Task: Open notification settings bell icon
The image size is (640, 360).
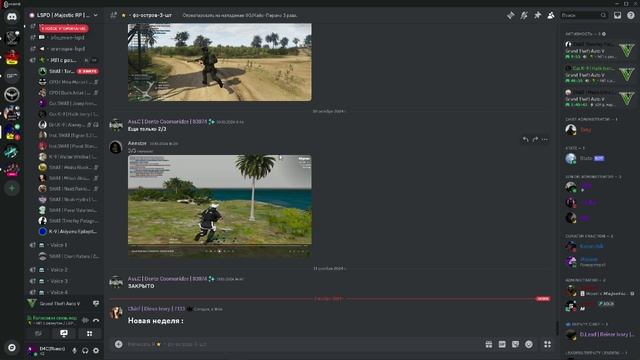Action: click(524, 15)
